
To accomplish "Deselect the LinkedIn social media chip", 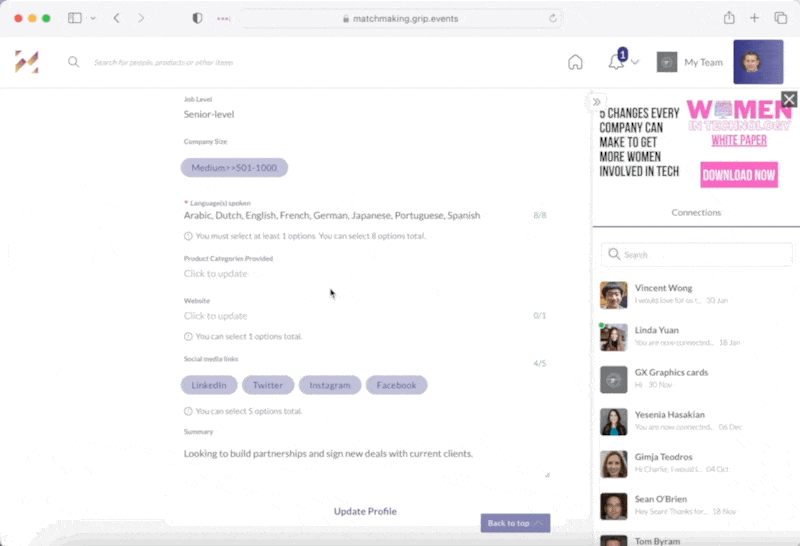I will [209, 385].
